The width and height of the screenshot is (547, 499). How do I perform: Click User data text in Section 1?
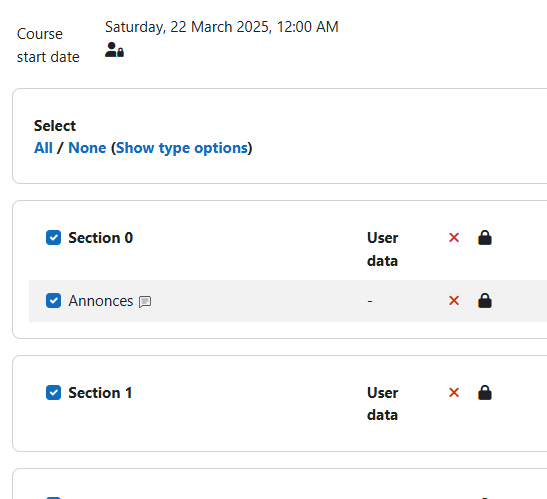click(383, 404)
